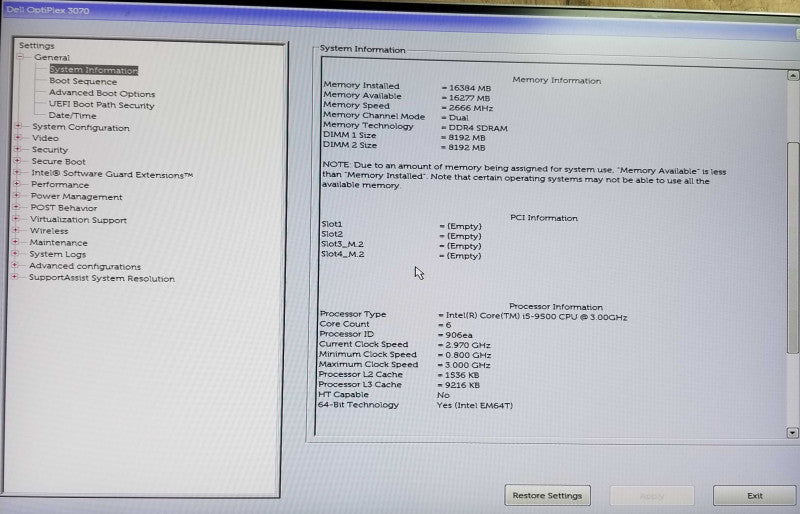Select the Secure Boot label
The image size is (800, 514).
tap(58, 162)
